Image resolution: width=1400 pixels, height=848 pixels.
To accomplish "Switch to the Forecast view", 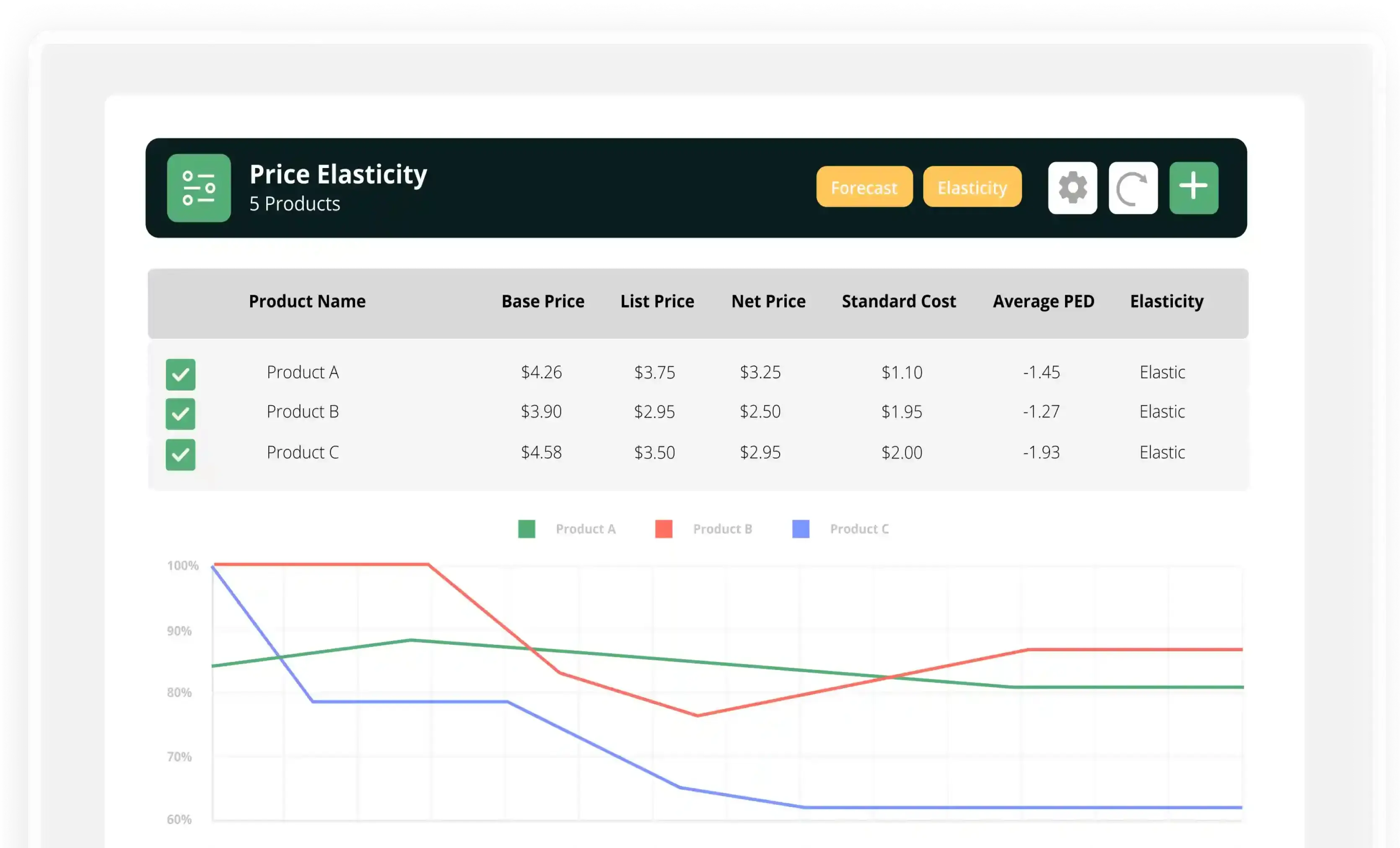I will pos(864,187).
